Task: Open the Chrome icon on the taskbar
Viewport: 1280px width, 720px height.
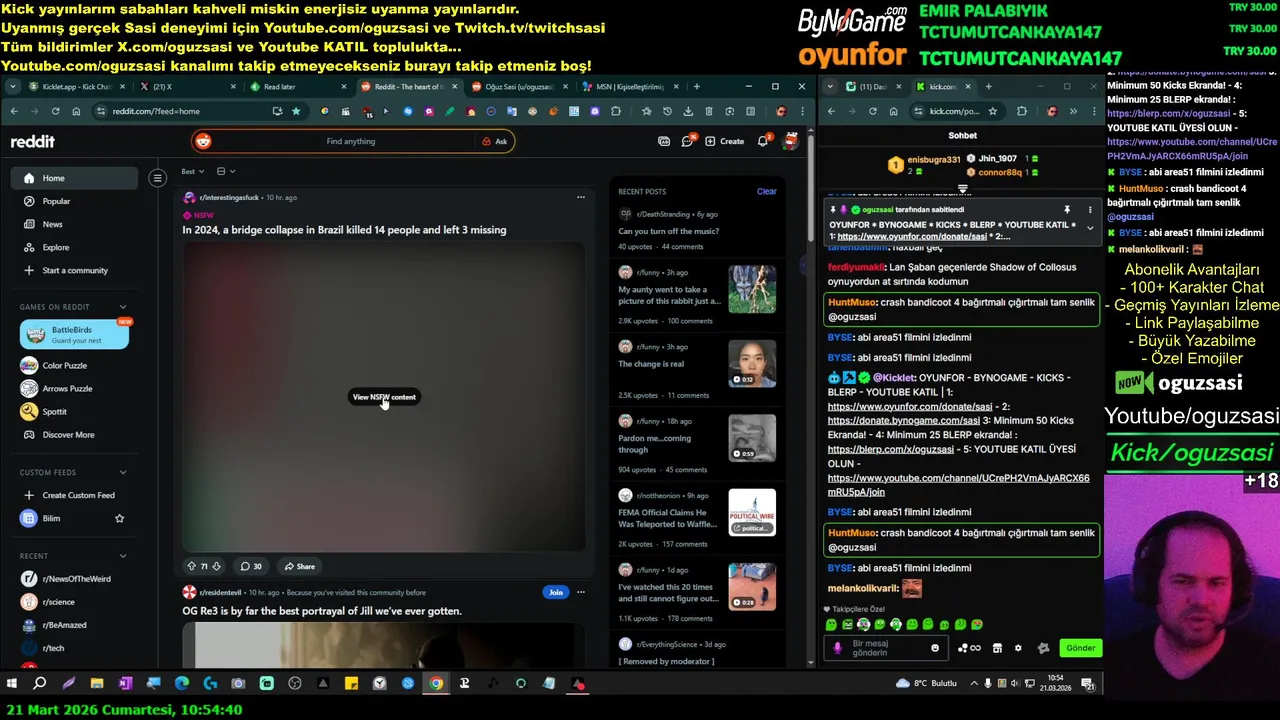Action: click(x=436, y=684)
